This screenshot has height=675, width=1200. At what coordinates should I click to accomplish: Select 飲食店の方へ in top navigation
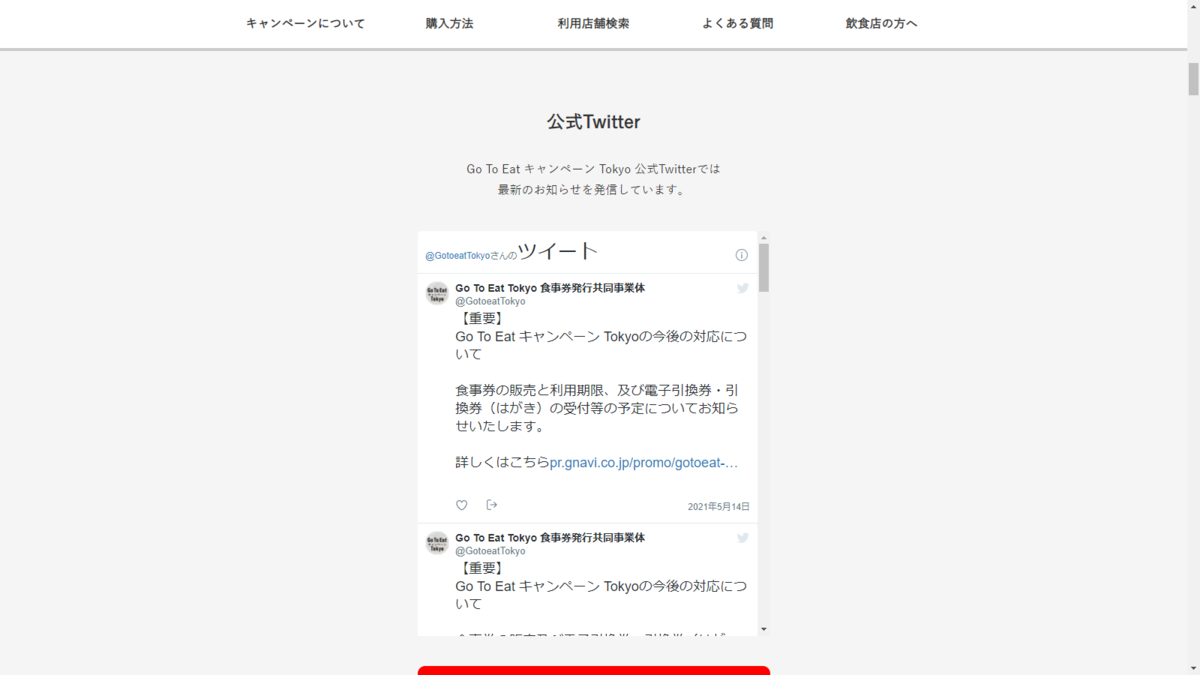881,23
